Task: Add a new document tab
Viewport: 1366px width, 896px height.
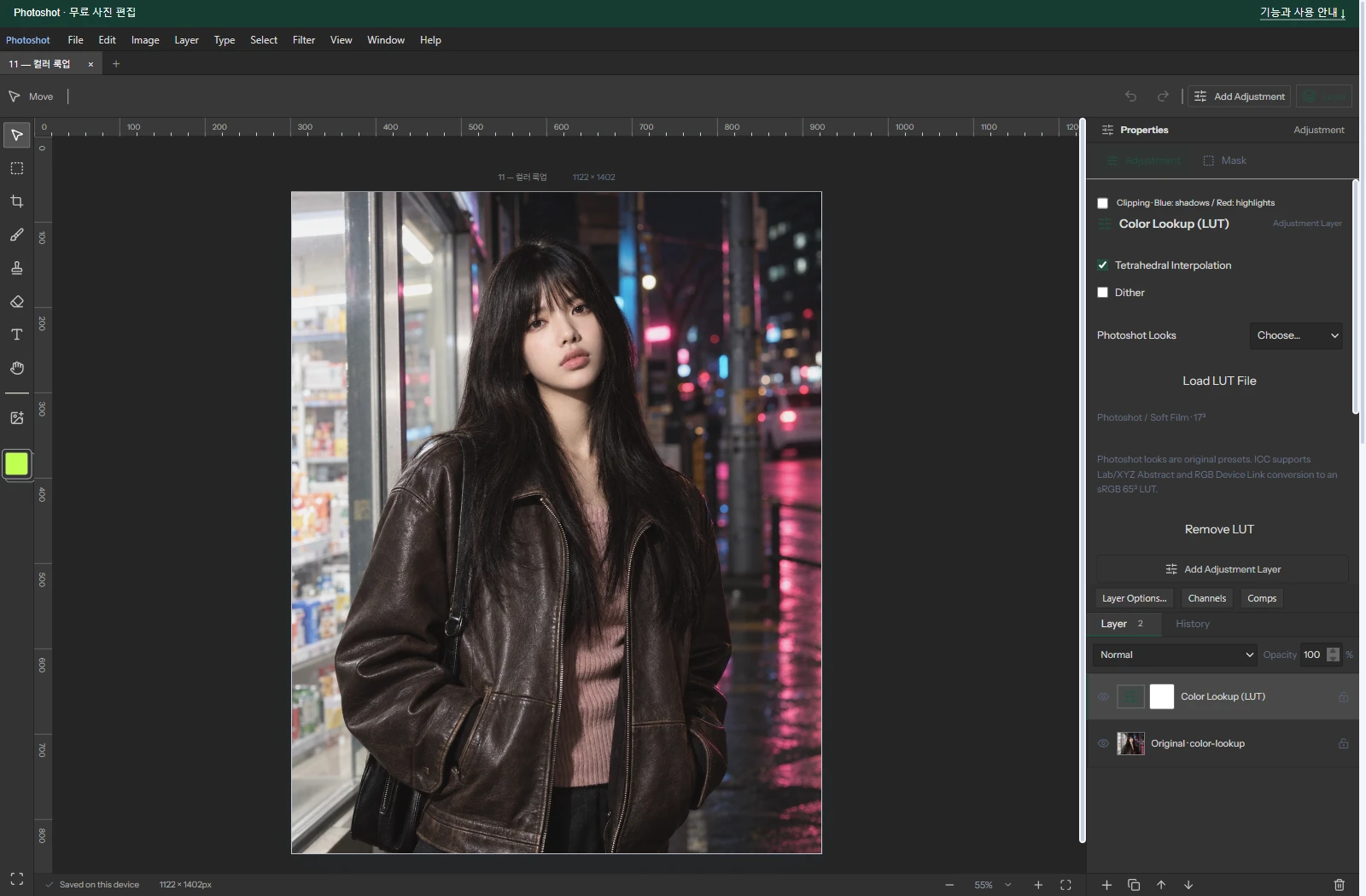Action: click(116, 64)
